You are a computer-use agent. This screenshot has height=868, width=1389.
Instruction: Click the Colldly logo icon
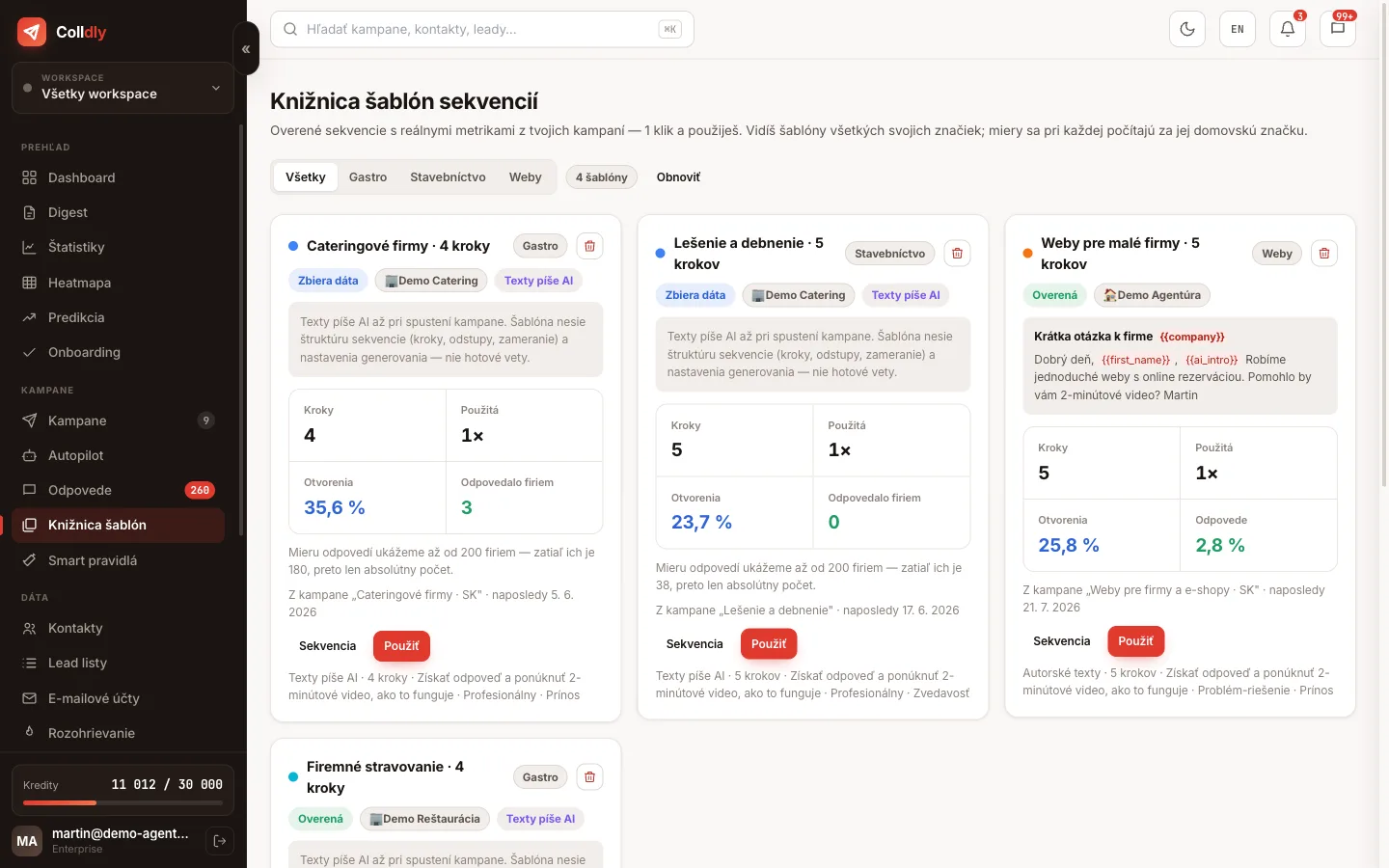pyautogui.click(x=32, y=32)
